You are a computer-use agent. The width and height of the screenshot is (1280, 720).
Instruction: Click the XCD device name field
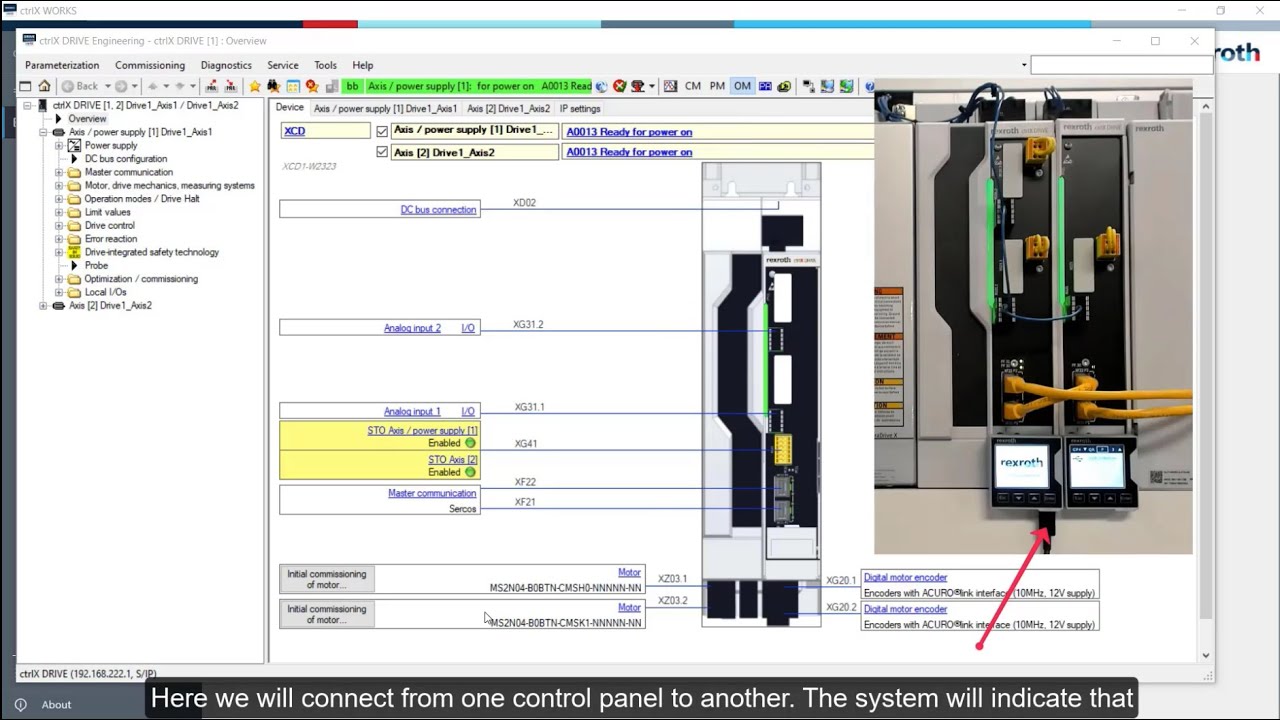tap(325, 131)
